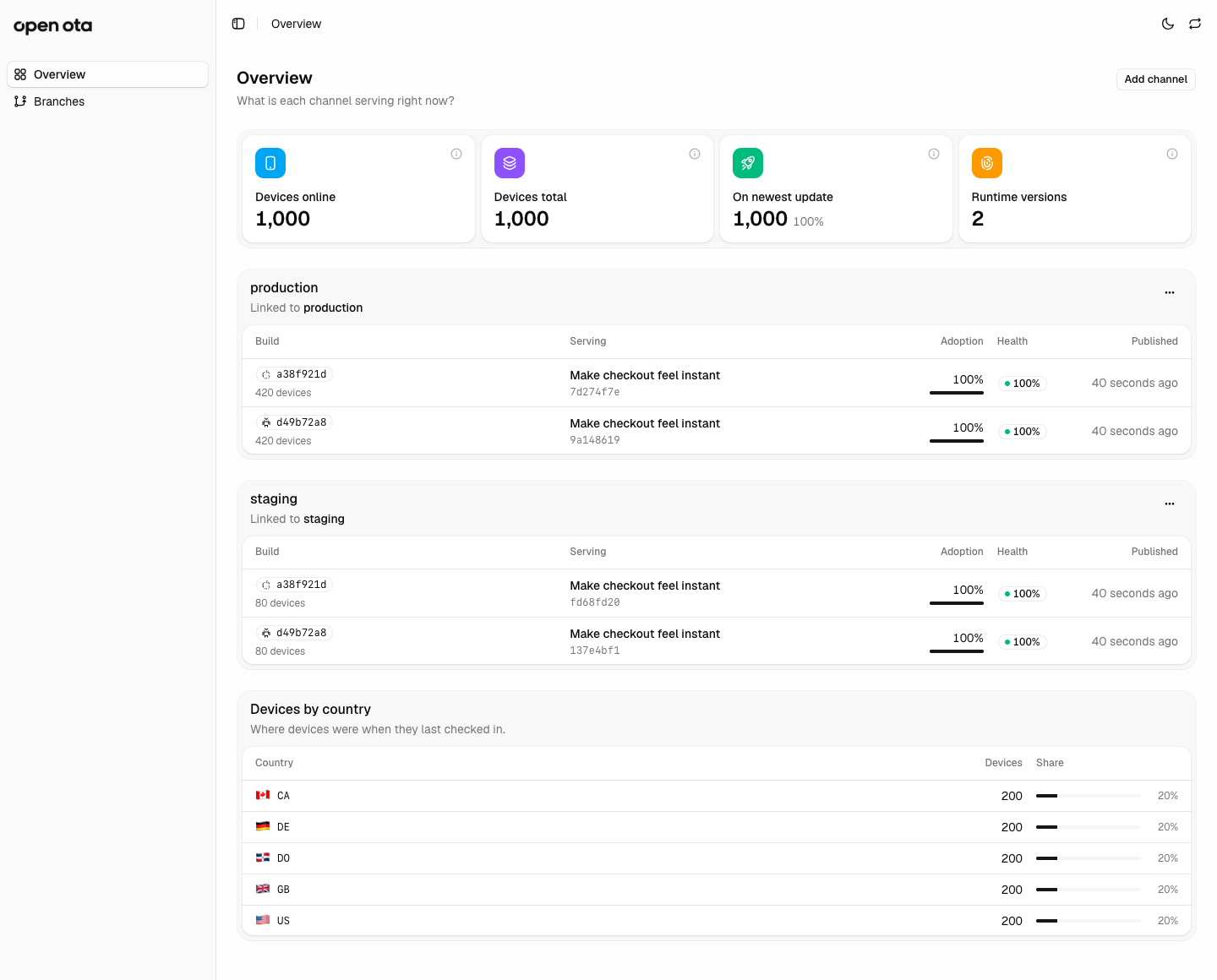Click adoption progress bar in 137e4bf1 row
1217x980 pixels.
957,651
